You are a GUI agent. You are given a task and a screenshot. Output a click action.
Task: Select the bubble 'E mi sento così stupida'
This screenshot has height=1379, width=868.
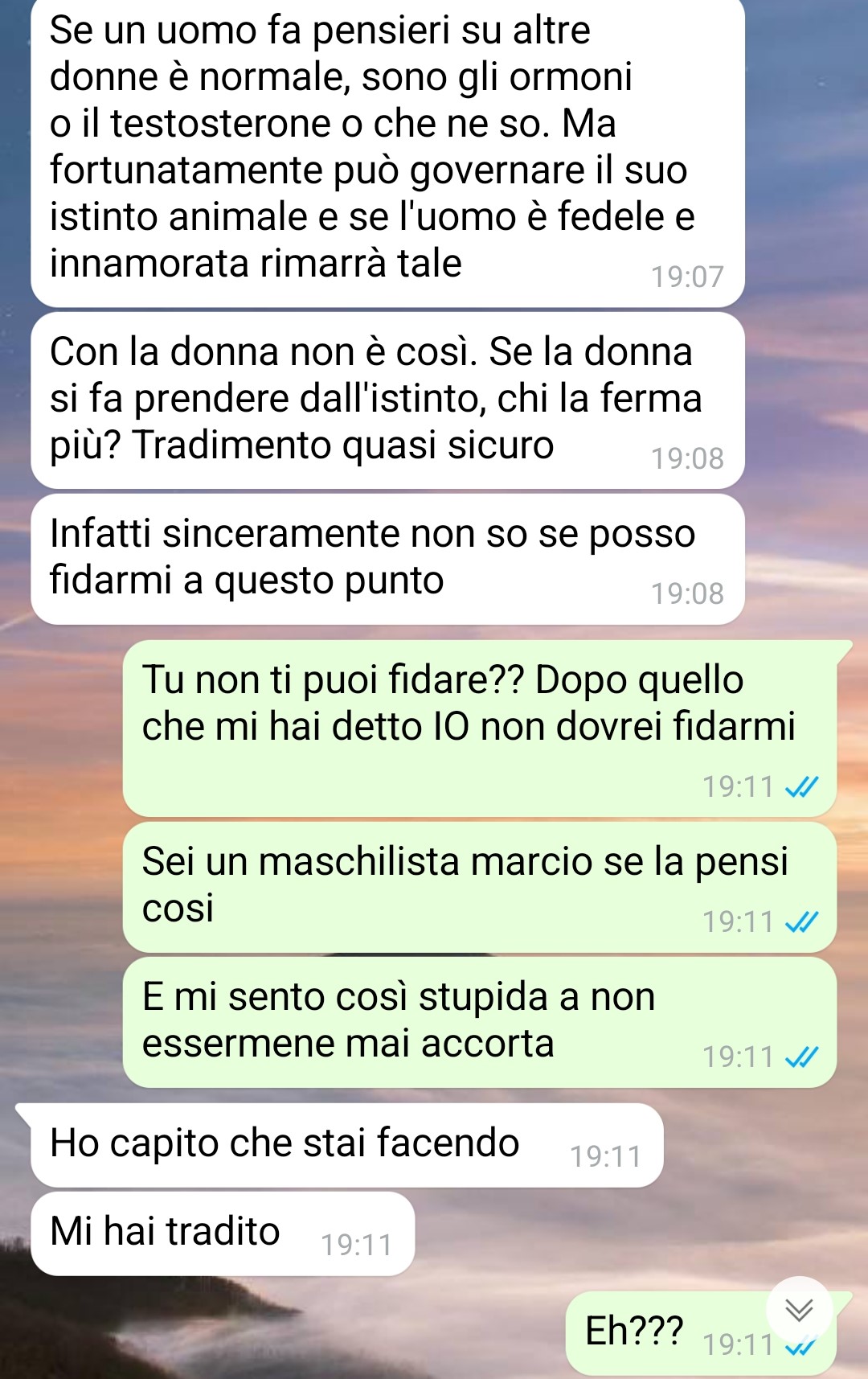[480, 1022]
